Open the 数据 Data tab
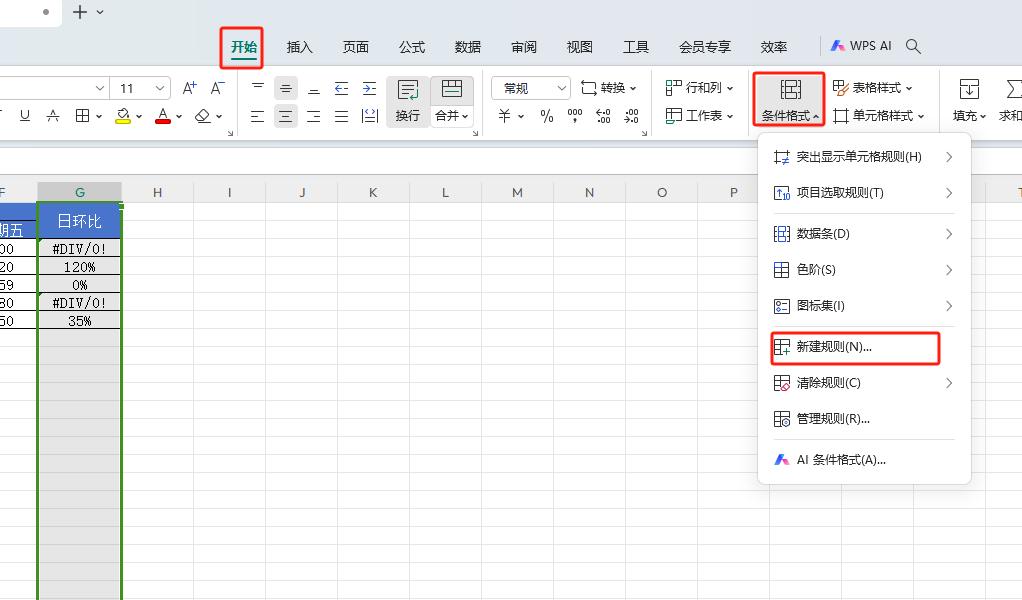Viewport: 1022px width, 600px height. [468, 47]
